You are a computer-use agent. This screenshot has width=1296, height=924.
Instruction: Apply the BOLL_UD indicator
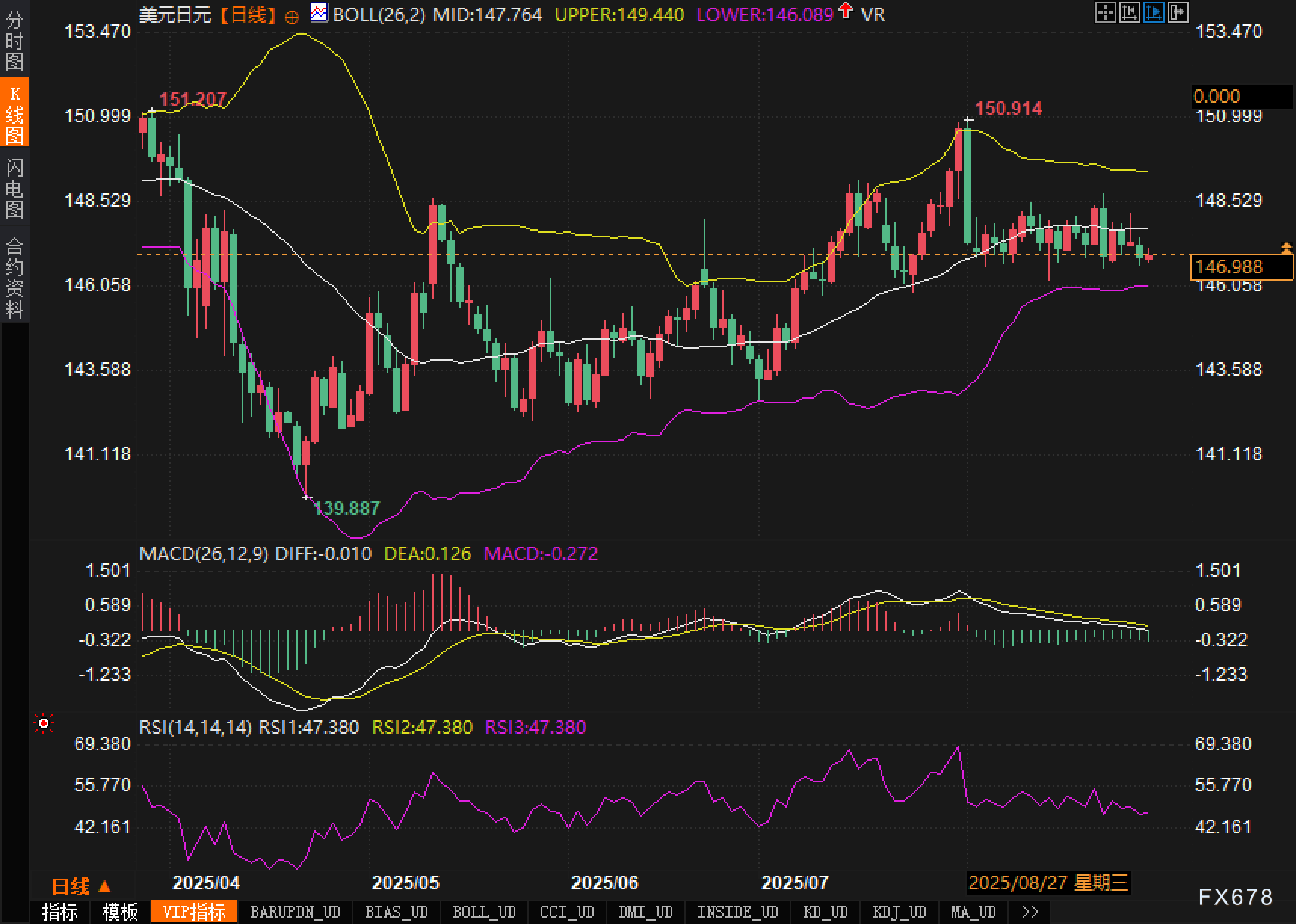483,912
